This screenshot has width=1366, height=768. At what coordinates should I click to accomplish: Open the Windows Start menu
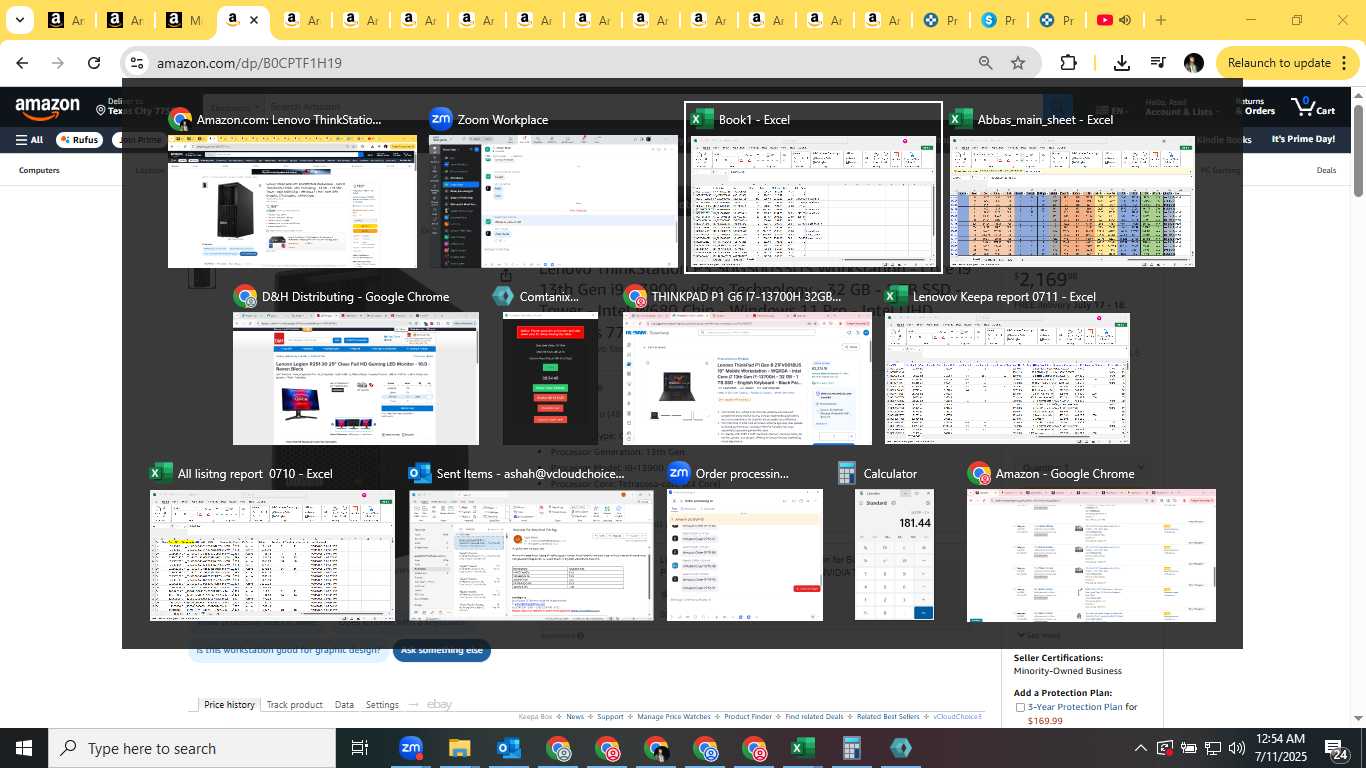23,748
